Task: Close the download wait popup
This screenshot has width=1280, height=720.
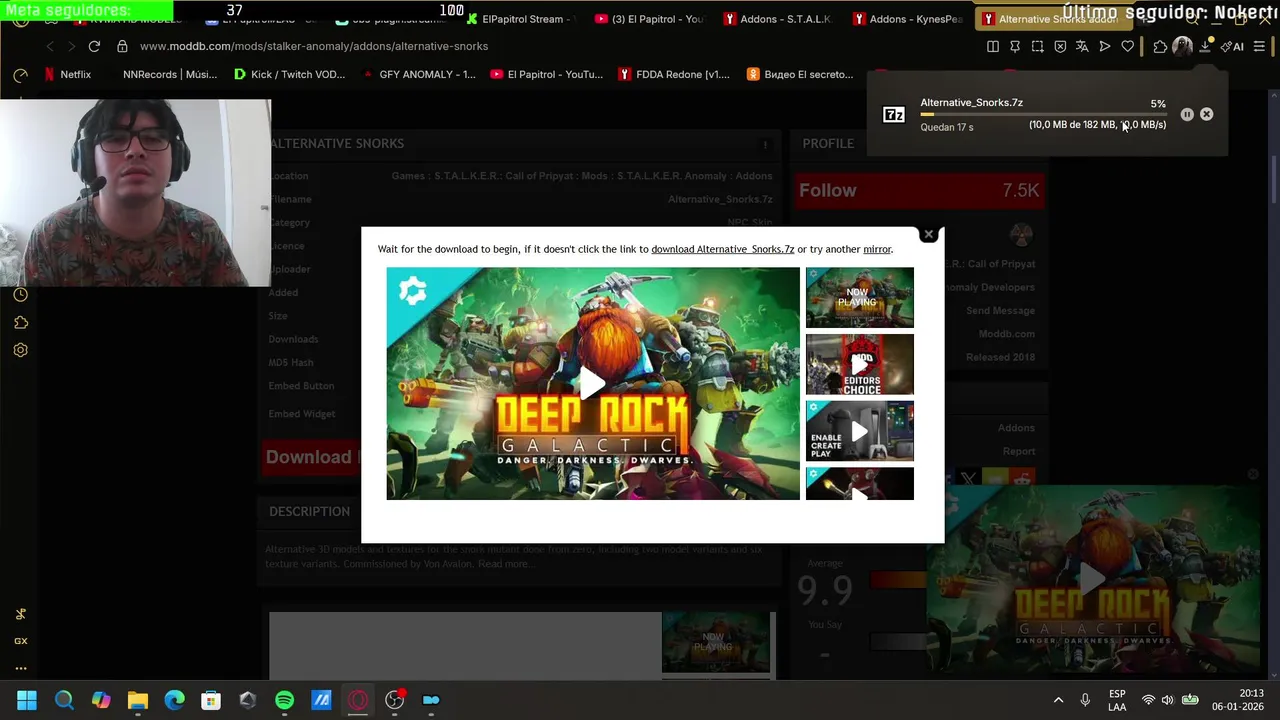Action: (928, 234)
